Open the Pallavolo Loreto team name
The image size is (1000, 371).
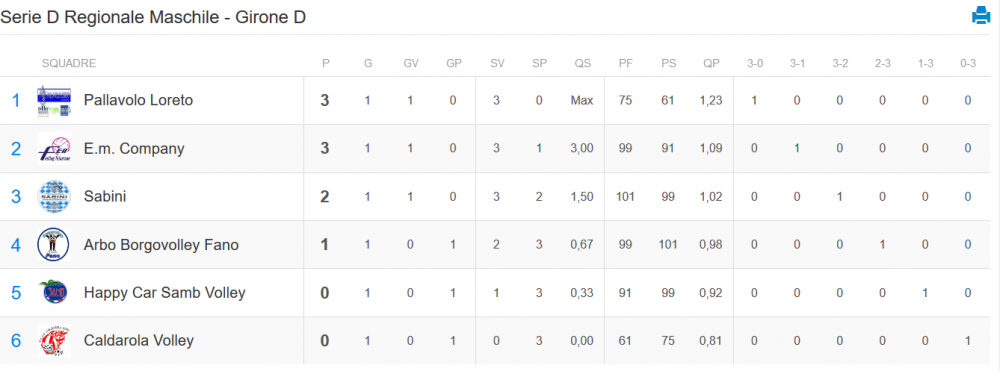138,100
